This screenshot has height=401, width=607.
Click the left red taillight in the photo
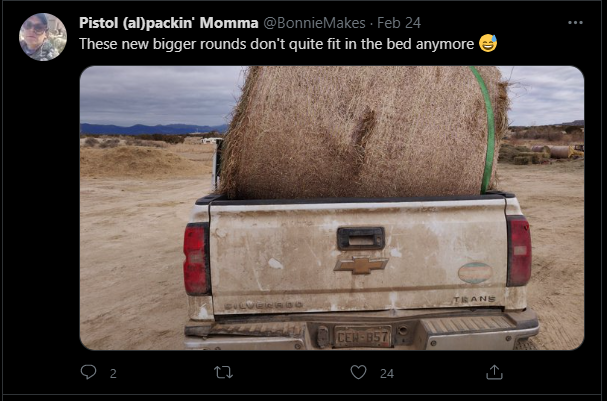click(197, 259)
